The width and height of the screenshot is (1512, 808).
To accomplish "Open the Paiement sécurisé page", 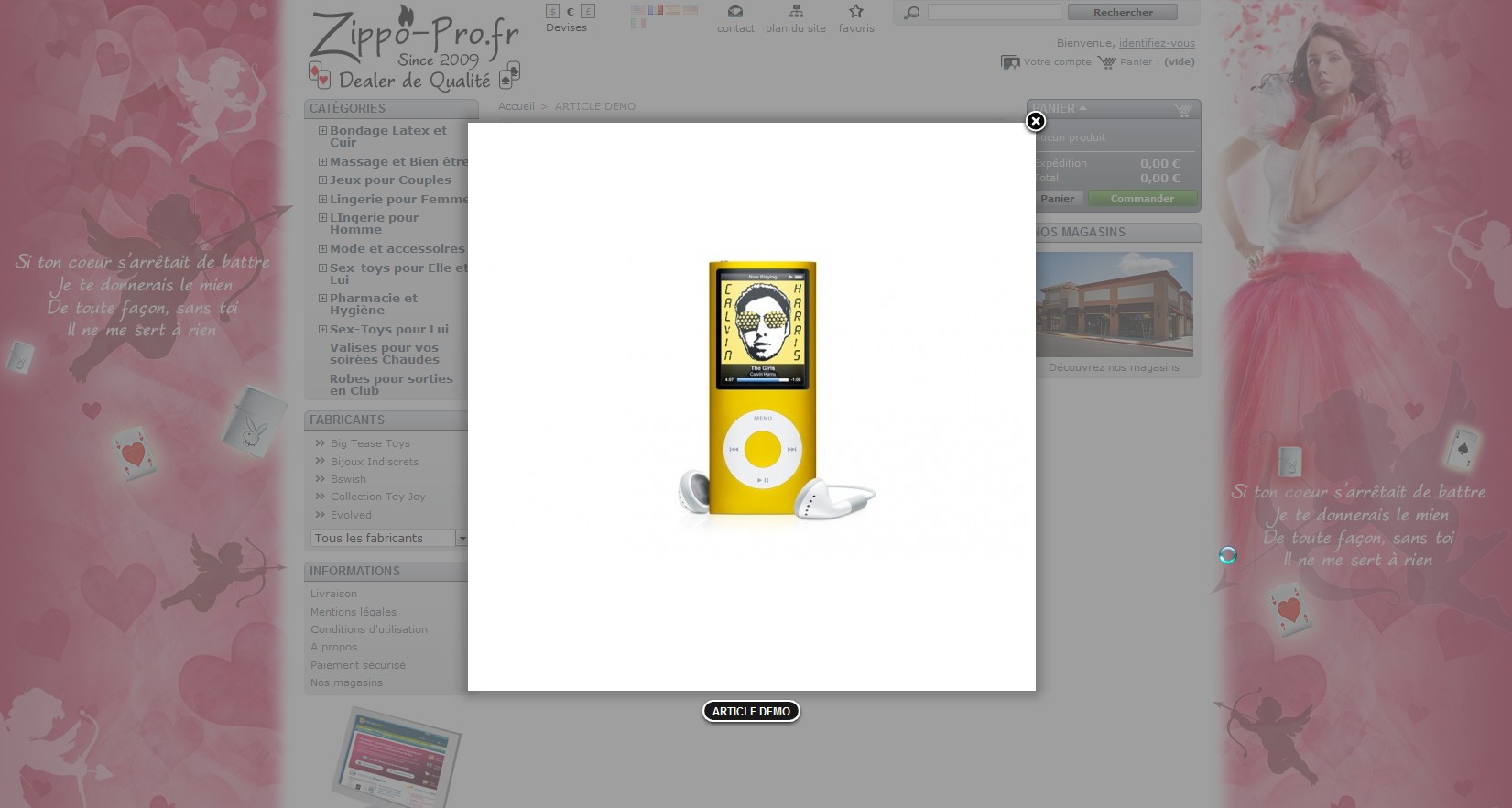I will (x=358, y=665).
